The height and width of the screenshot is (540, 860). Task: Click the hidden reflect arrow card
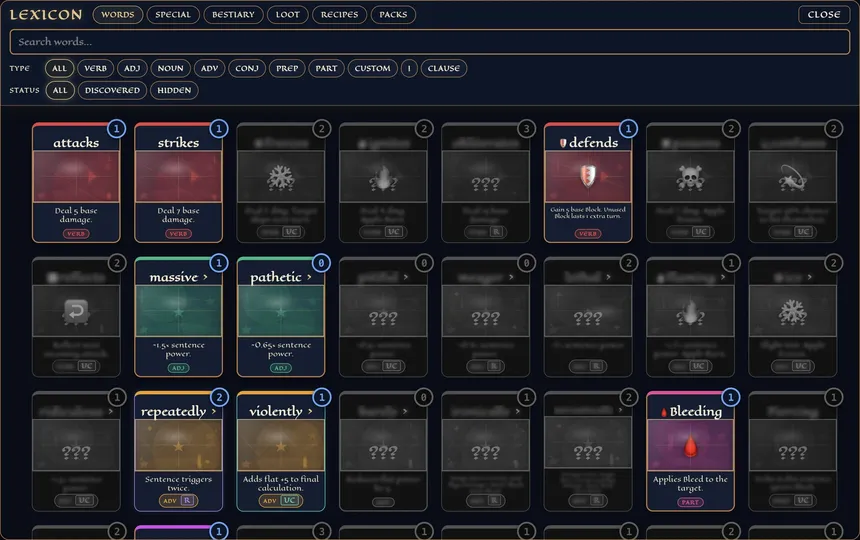(76, 317)
